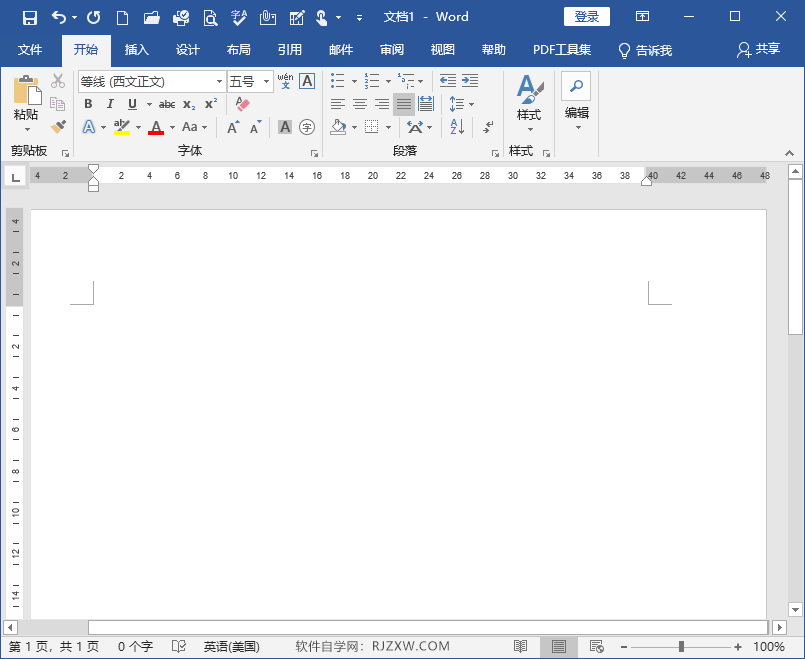Click the Sort A-Z icon
805x659 pixels.
click(x=457, y=127)
